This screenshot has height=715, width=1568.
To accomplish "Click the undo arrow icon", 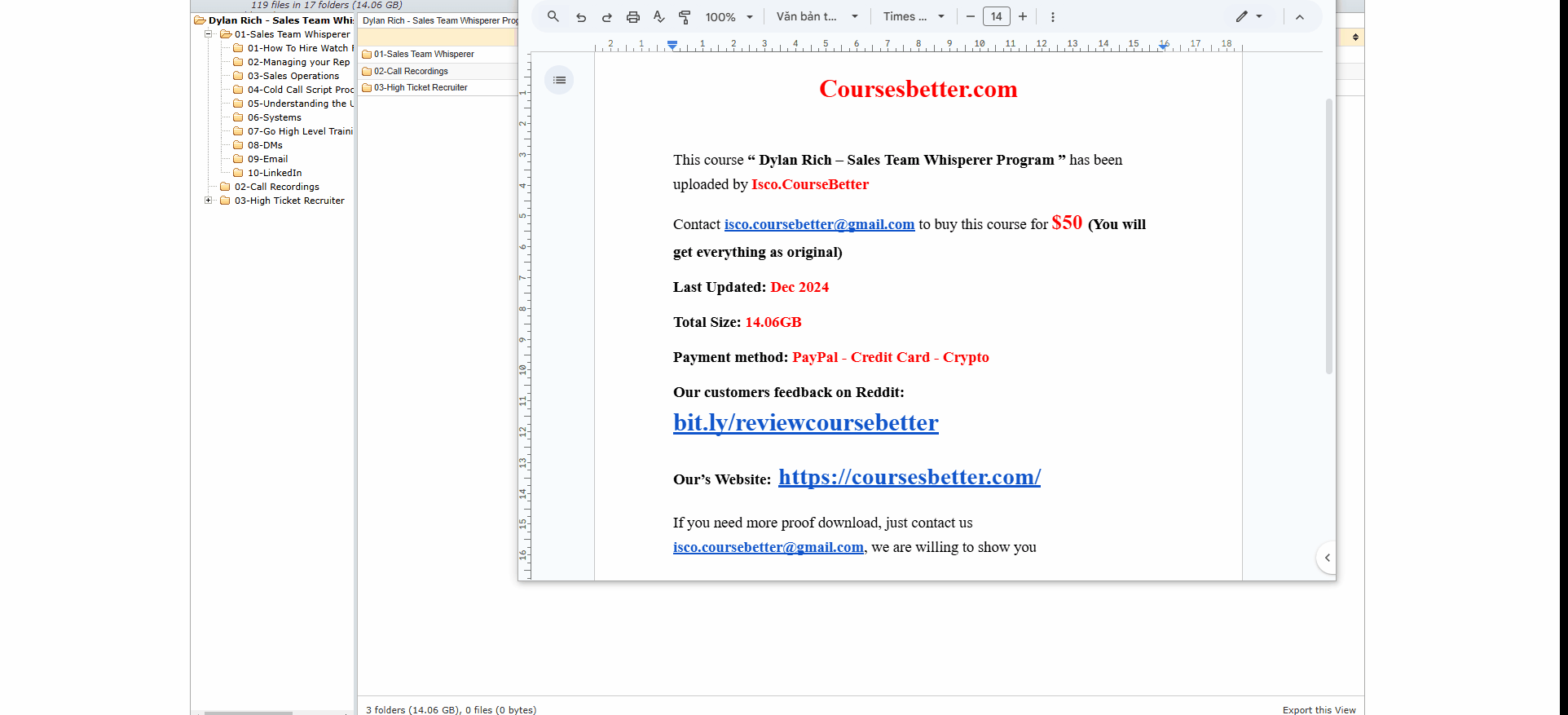I will pos(581,17).
